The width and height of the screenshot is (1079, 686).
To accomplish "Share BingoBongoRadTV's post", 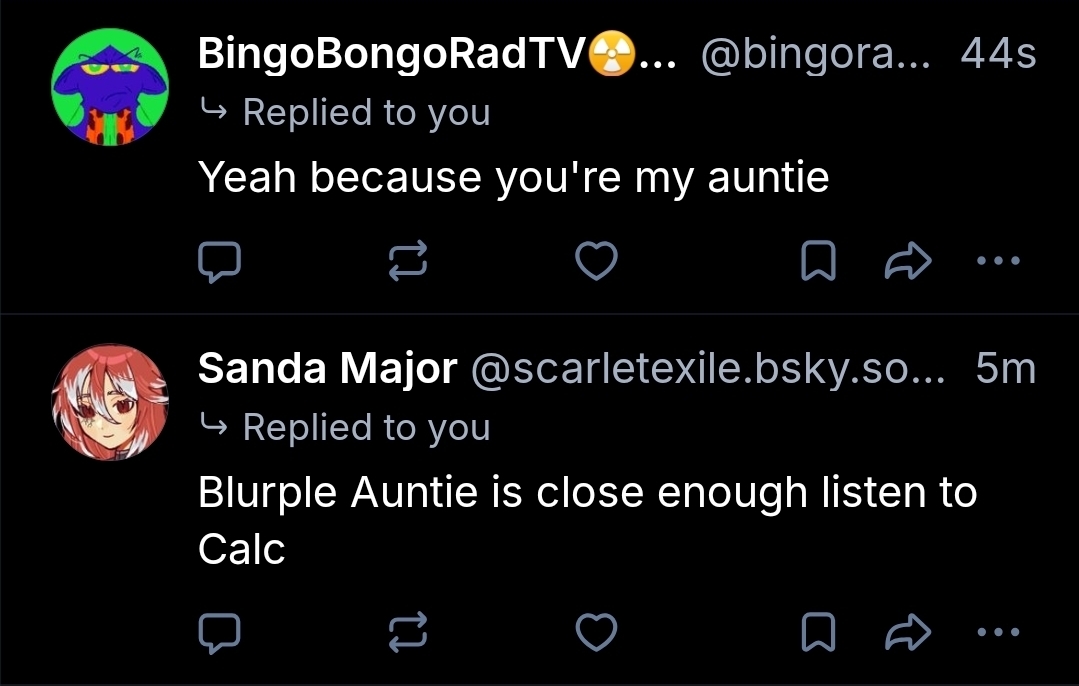I will coord(908,262).
